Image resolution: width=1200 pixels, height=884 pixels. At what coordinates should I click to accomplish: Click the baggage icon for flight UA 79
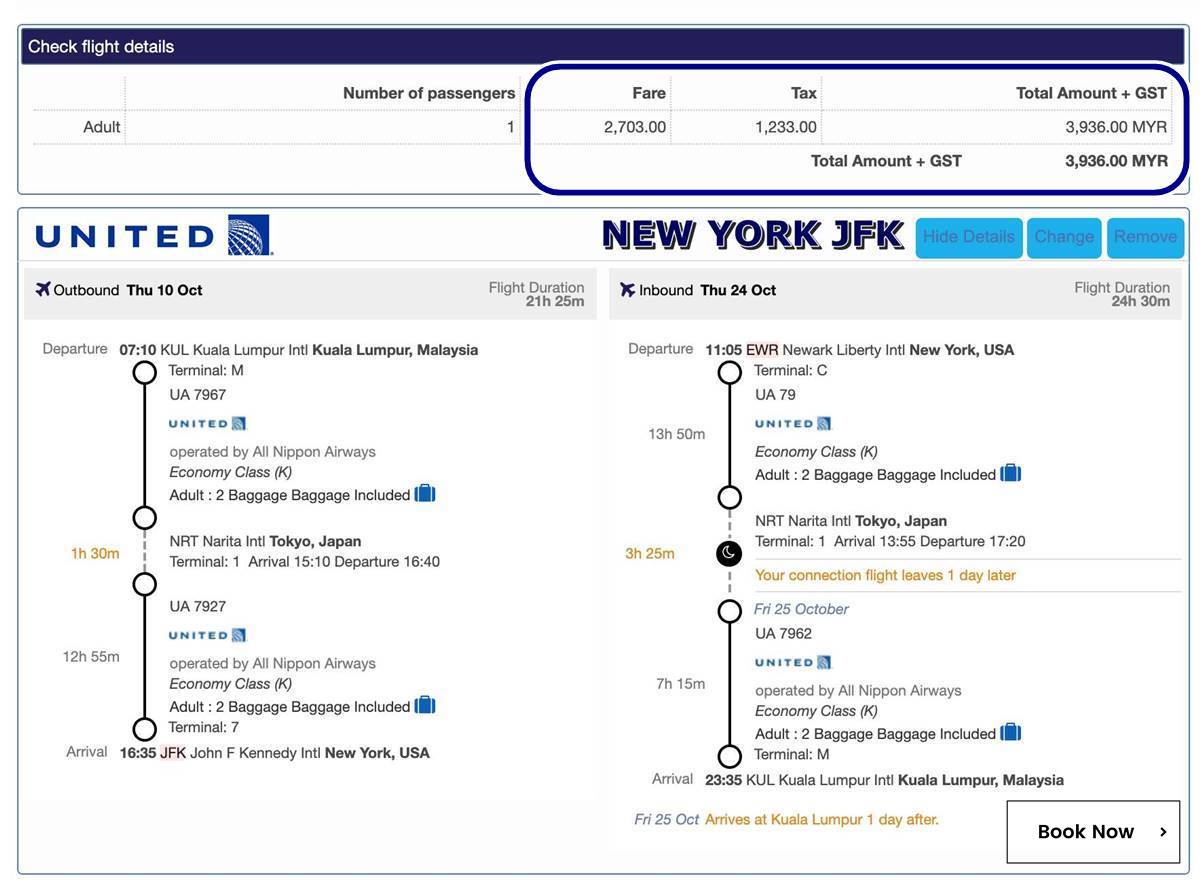(1011, 473)
